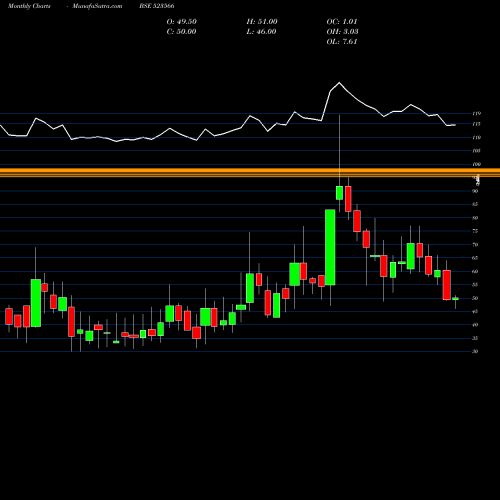Click the long upper wick reaching above the orange line
The height and width of the screenshot is (500, 500).
(339, 151)
